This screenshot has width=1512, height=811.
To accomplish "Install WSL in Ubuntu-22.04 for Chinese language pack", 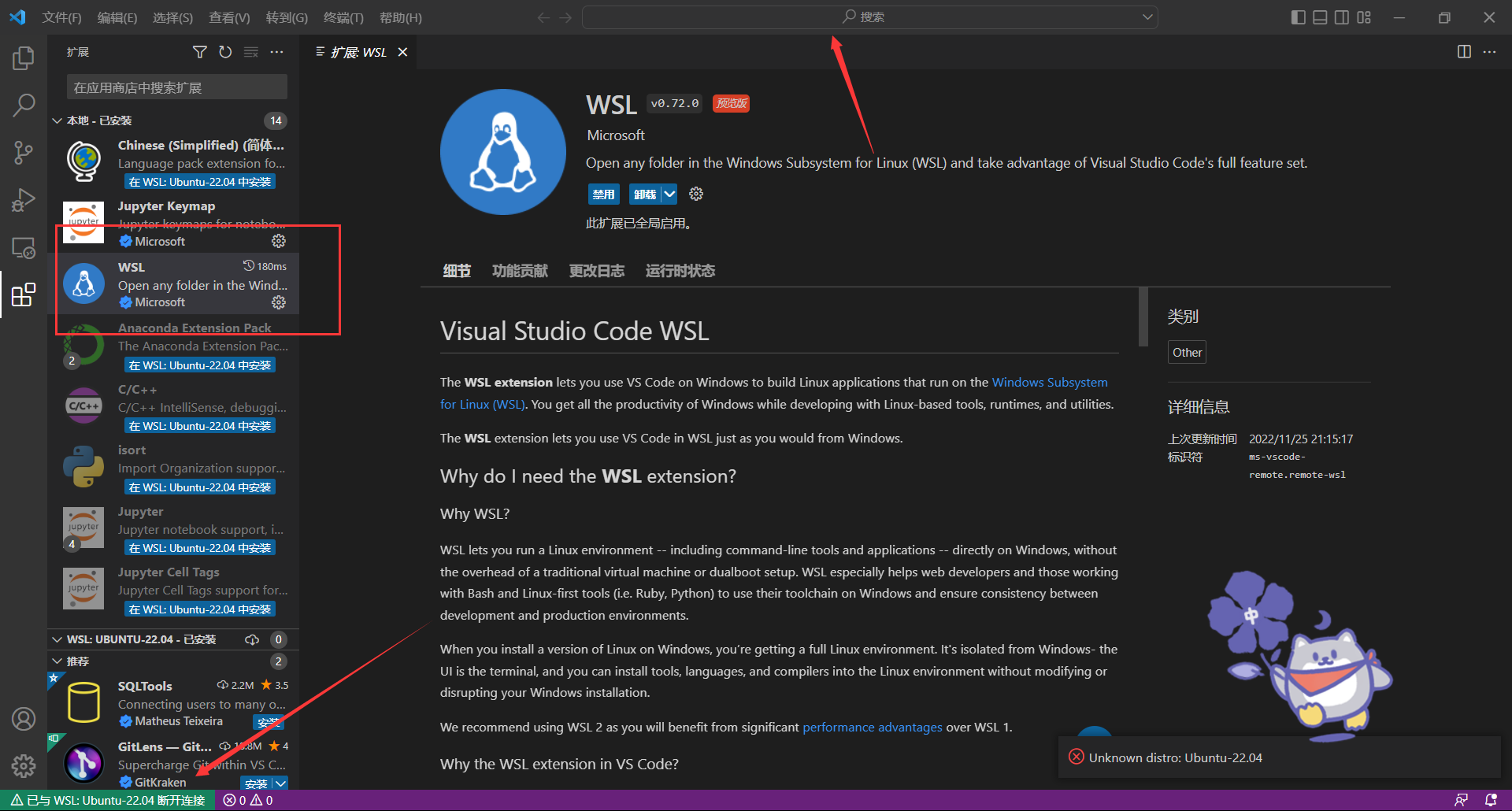I will click(200, 182).
